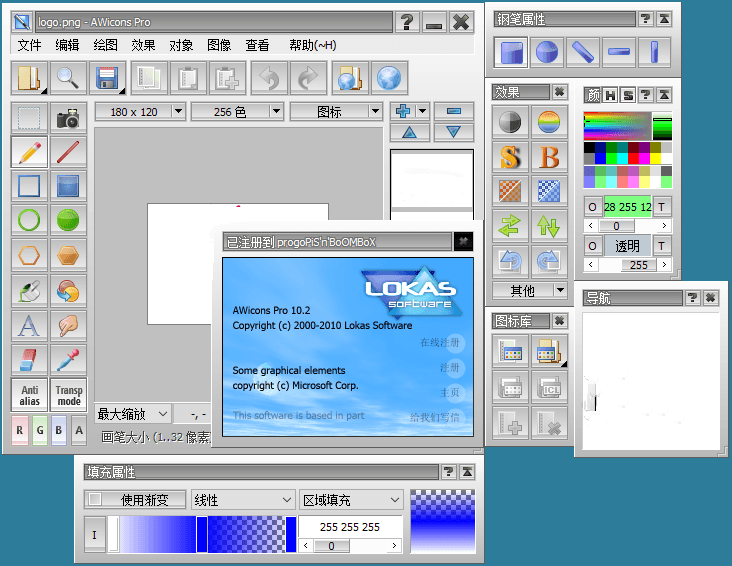Image resolution: width=732 pixels, height=566 pixels.
Task: Select the camera capture tool
Action: click(68, 118)
